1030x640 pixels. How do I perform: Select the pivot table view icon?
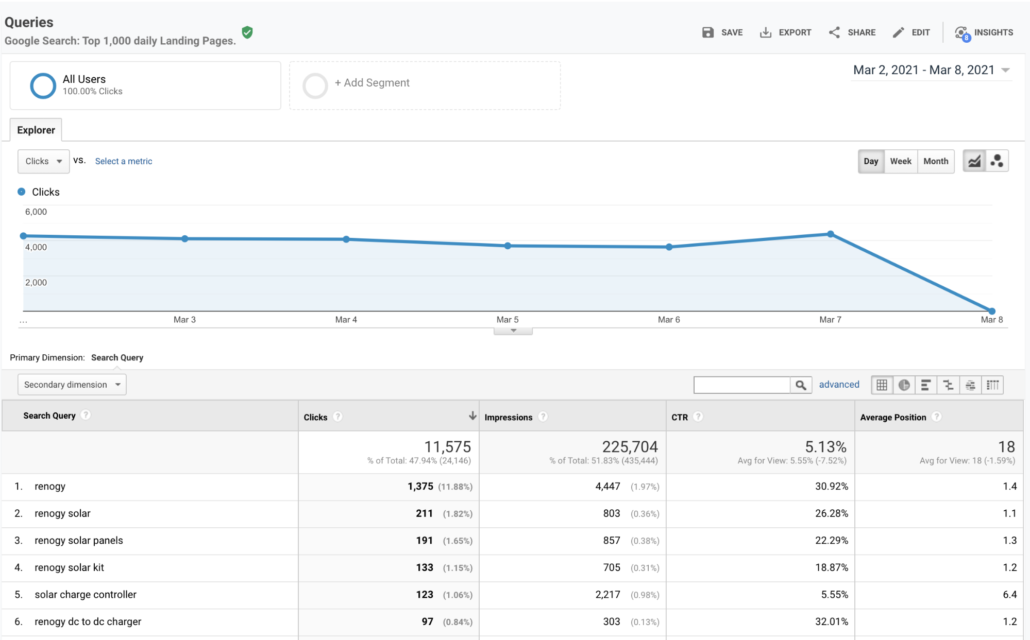click(991, 384)
